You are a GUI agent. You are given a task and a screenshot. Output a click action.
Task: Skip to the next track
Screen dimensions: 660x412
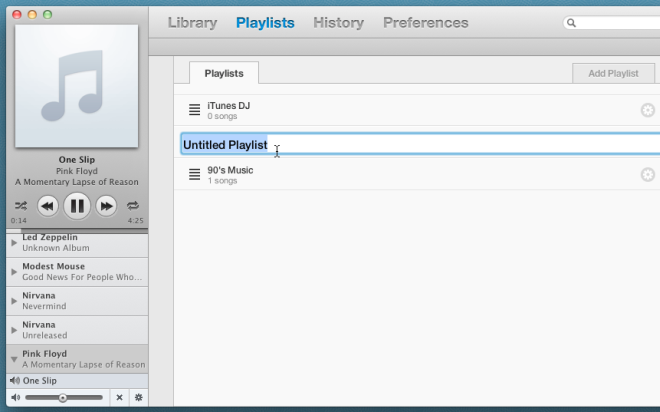(x=106, y=206)
